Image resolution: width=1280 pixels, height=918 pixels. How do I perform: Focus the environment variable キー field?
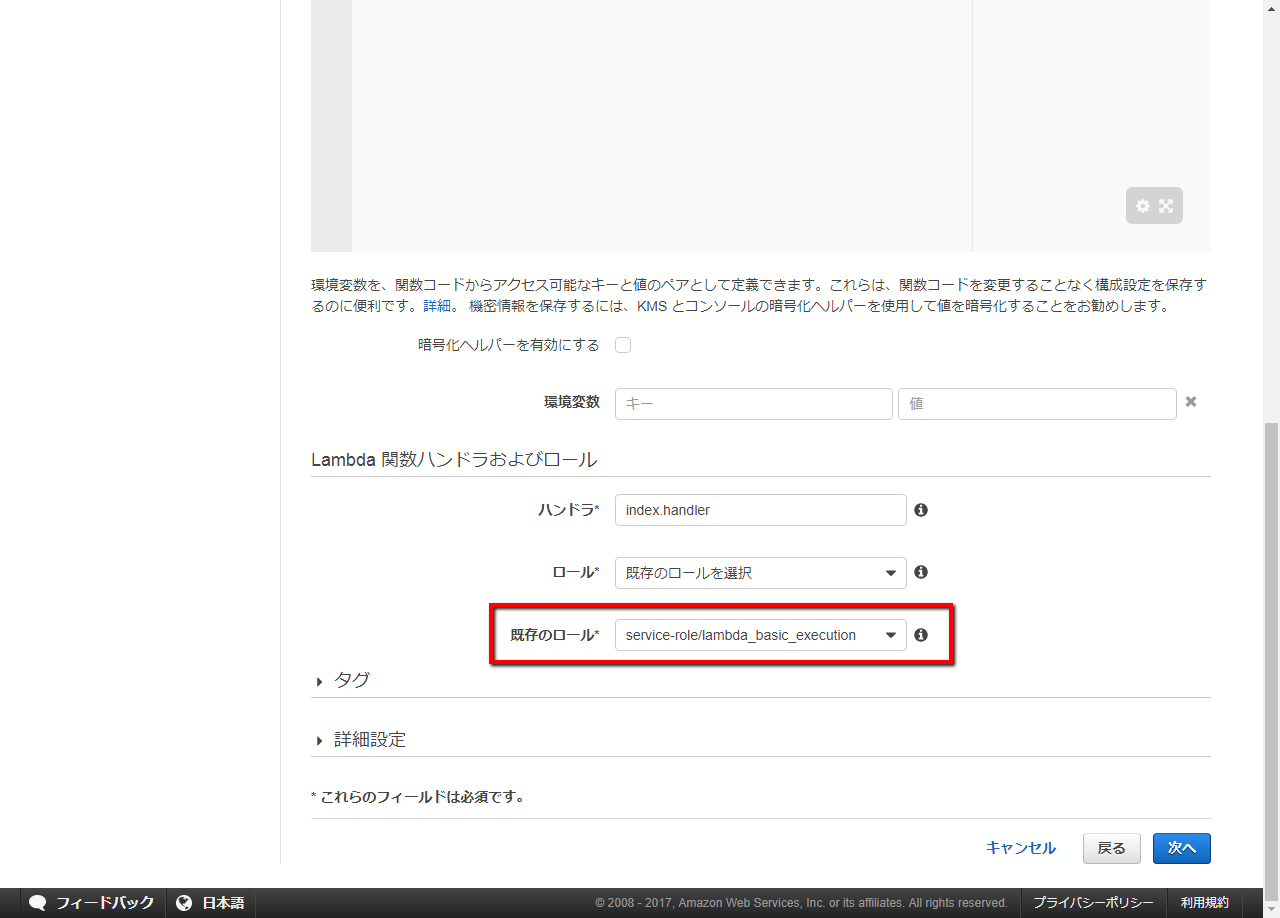pyautogui.click(x=753, y=404)
